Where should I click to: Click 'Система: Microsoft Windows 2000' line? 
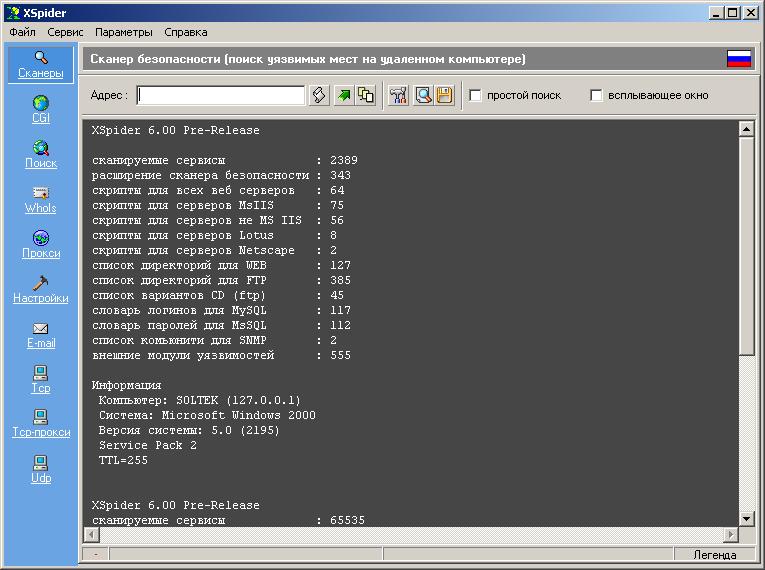click(x=207, y=415)
